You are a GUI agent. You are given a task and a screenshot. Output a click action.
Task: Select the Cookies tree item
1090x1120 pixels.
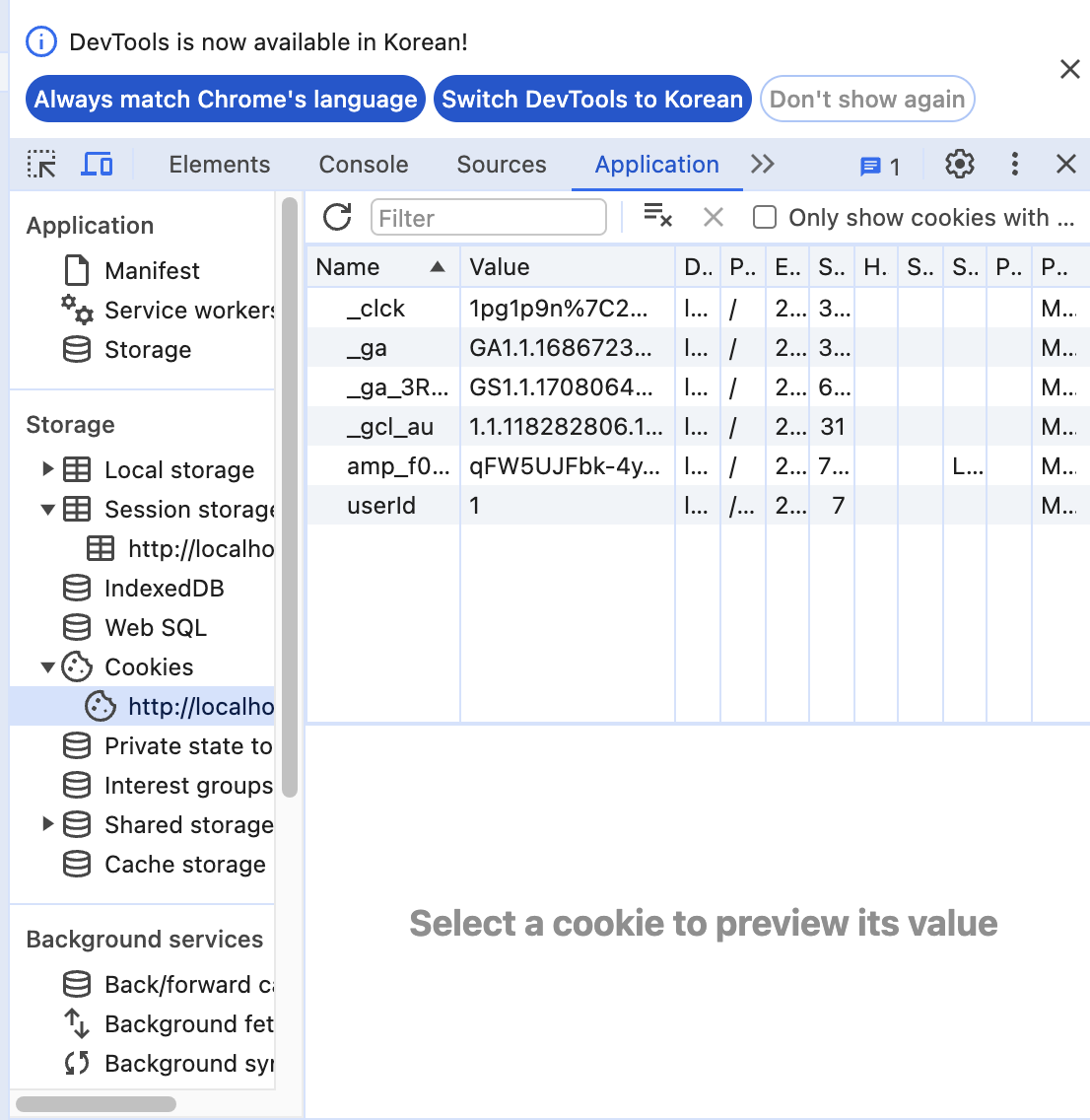(x=142, y=666)
